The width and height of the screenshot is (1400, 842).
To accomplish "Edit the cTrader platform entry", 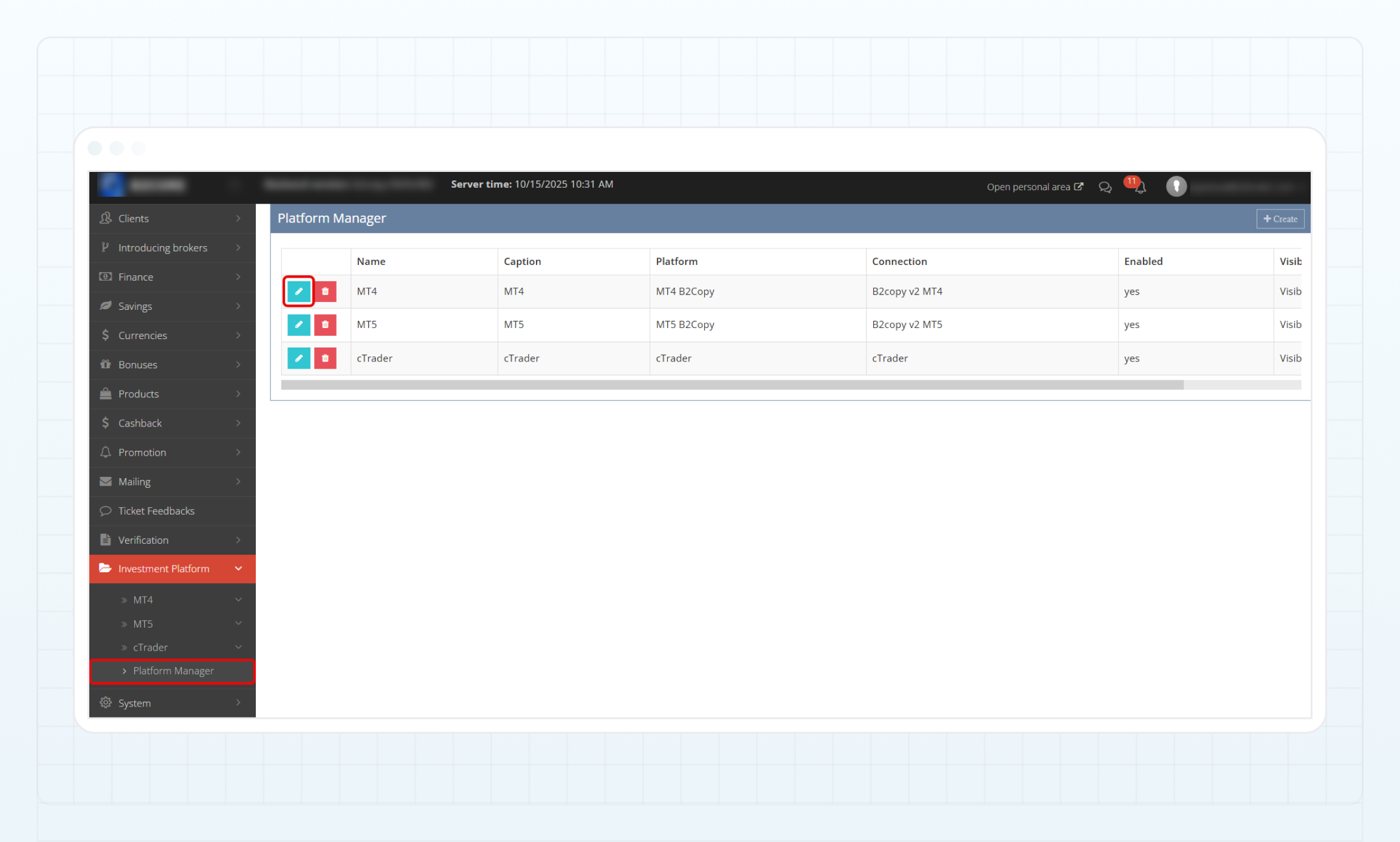I will point(298,358).
